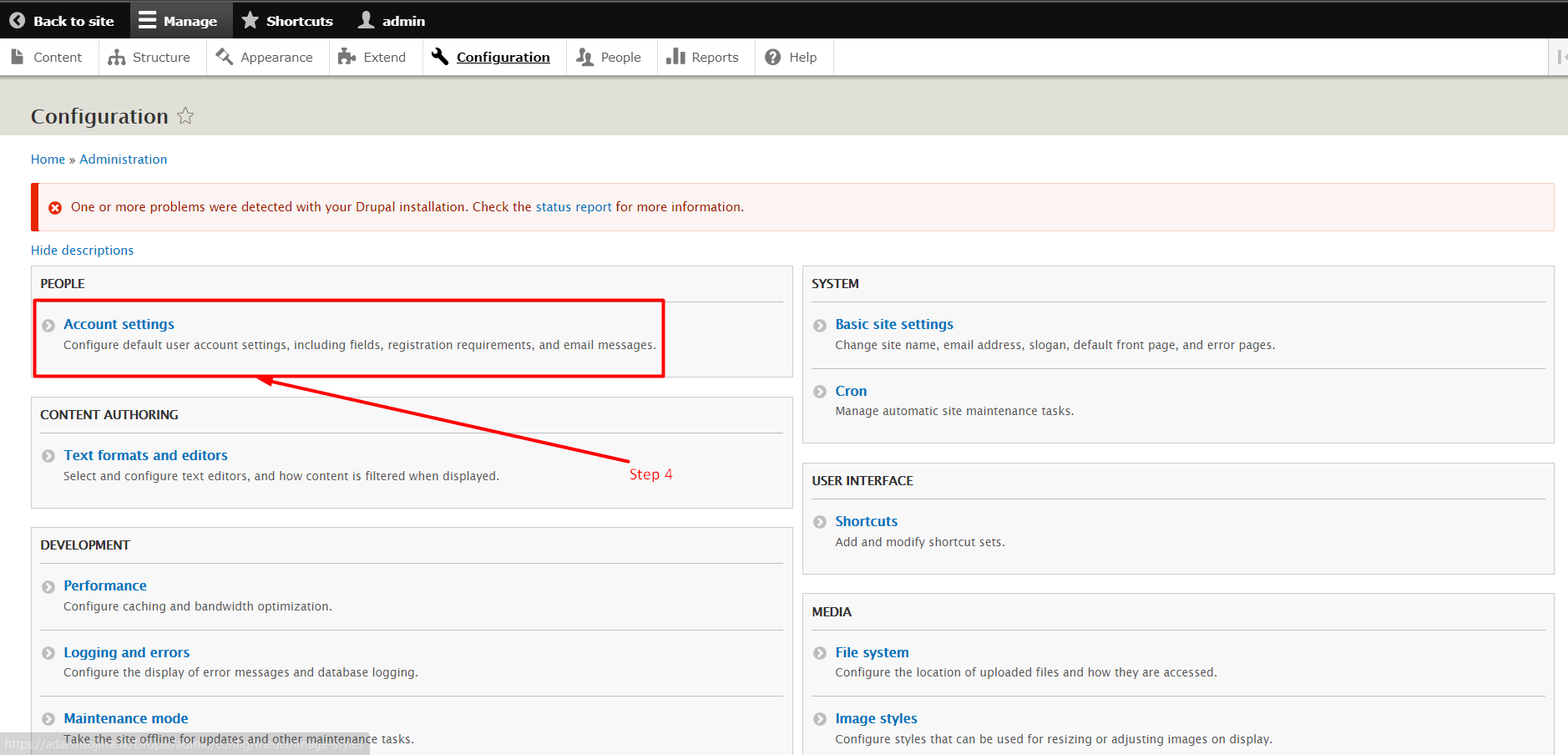Open the status report link

[574, 207]
